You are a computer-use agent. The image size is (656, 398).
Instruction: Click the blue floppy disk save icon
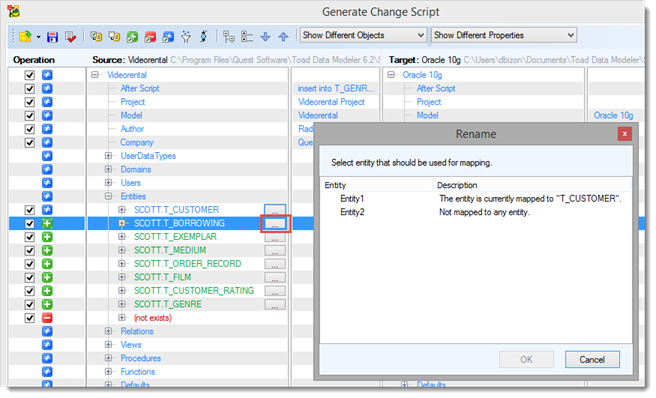[x=52, y=37]
